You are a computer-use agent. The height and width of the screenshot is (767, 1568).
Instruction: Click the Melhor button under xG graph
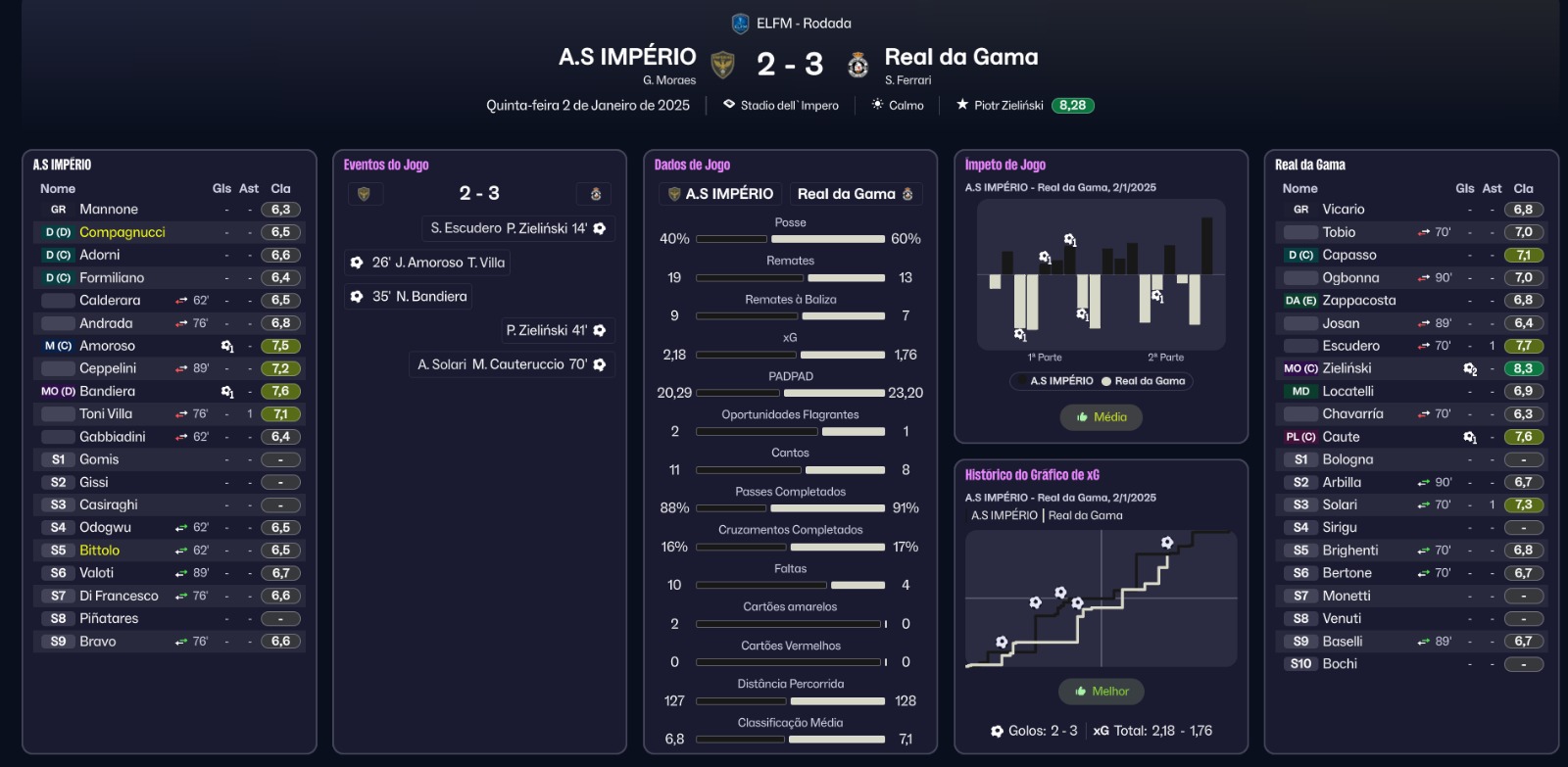tap(1102, 692)
